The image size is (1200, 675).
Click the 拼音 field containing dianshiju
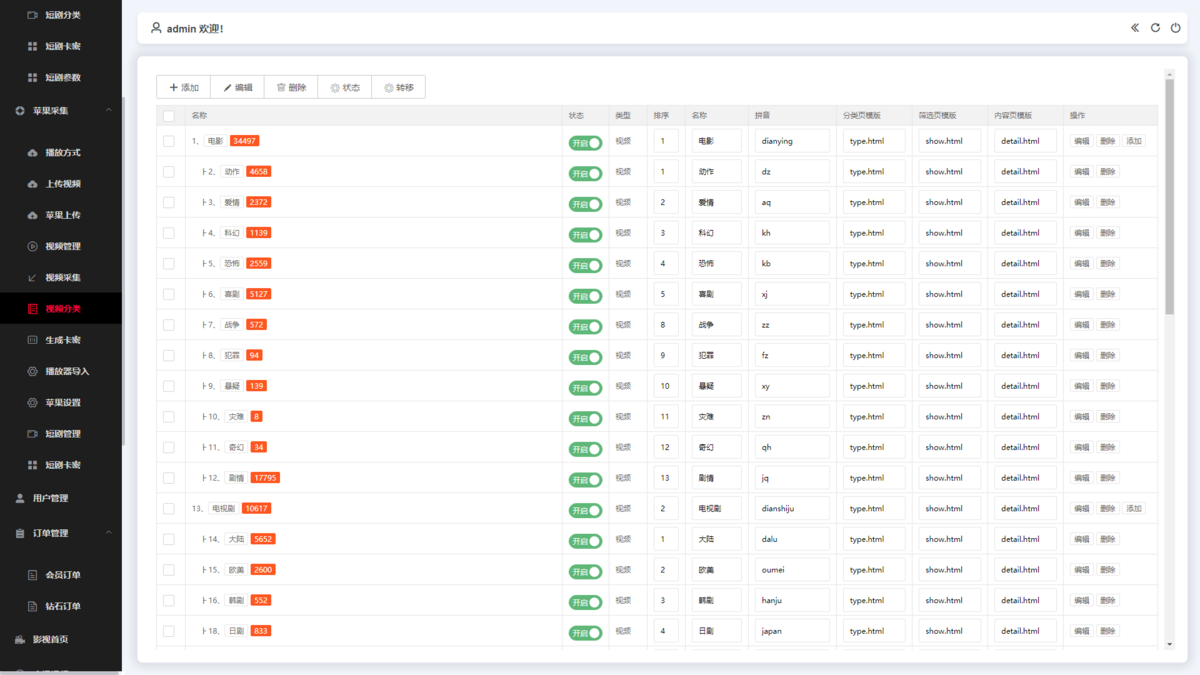click(792, 509)
